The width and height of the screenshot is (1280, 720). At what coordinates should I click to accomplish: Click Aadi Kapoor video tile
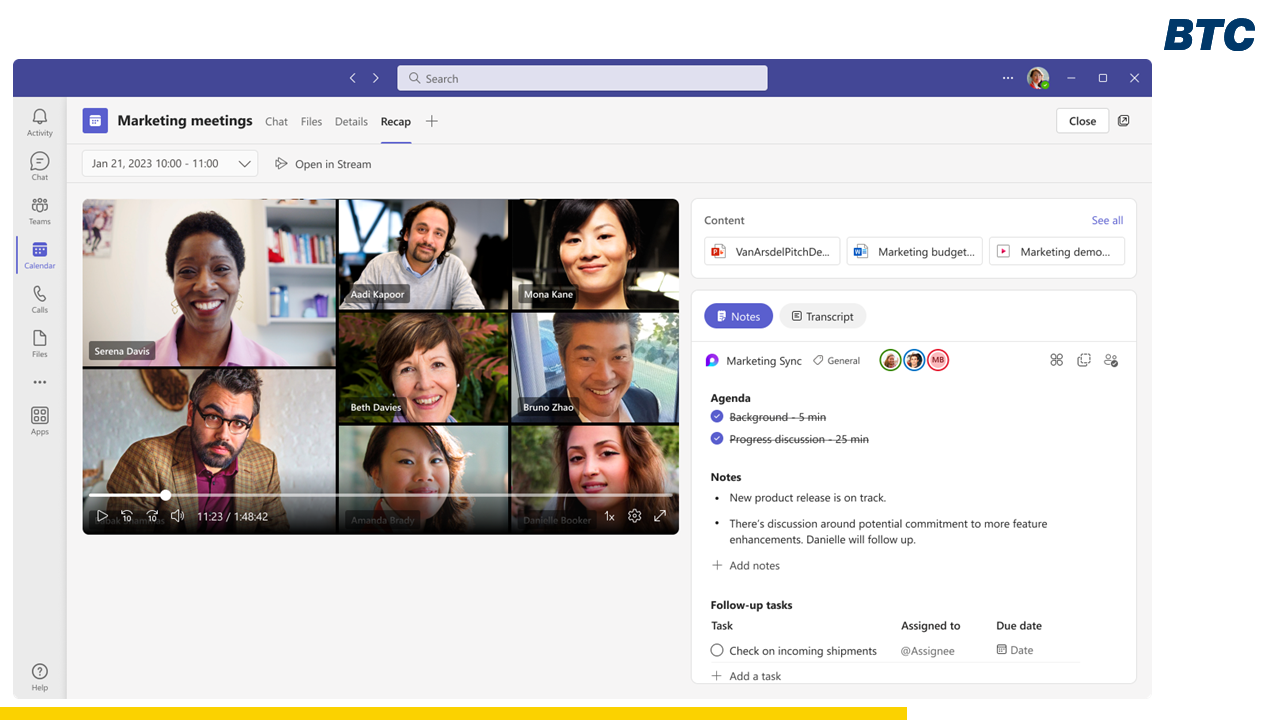coord(423,254)
